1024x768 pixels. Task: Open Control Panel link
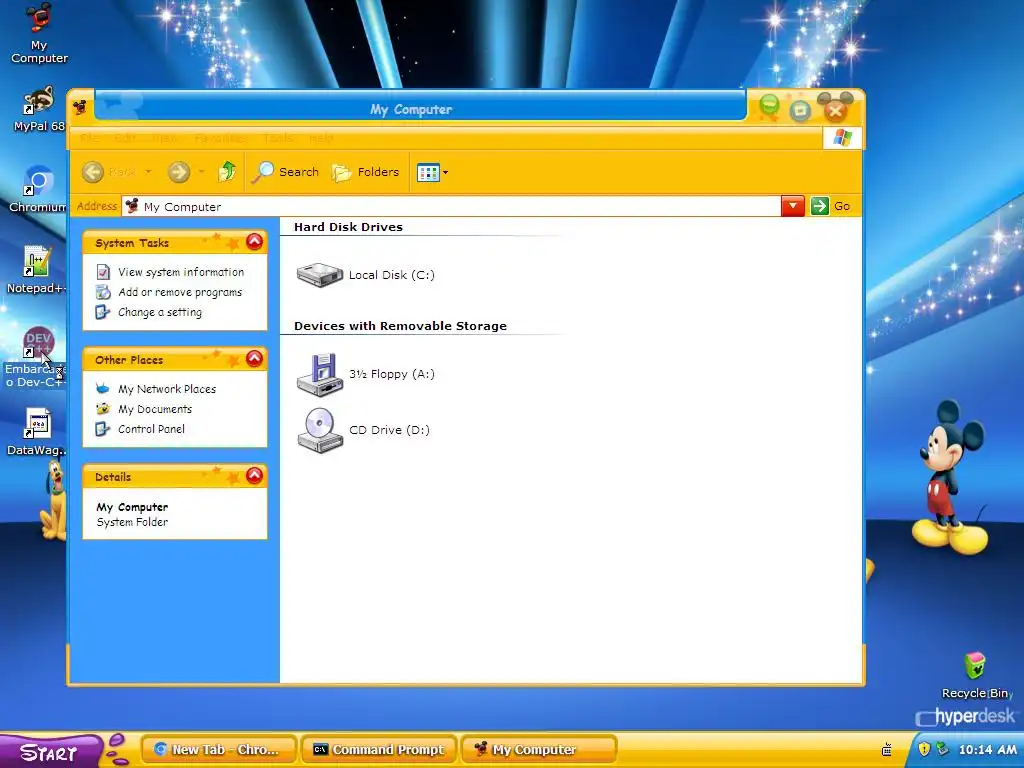[x=151, y=429]
